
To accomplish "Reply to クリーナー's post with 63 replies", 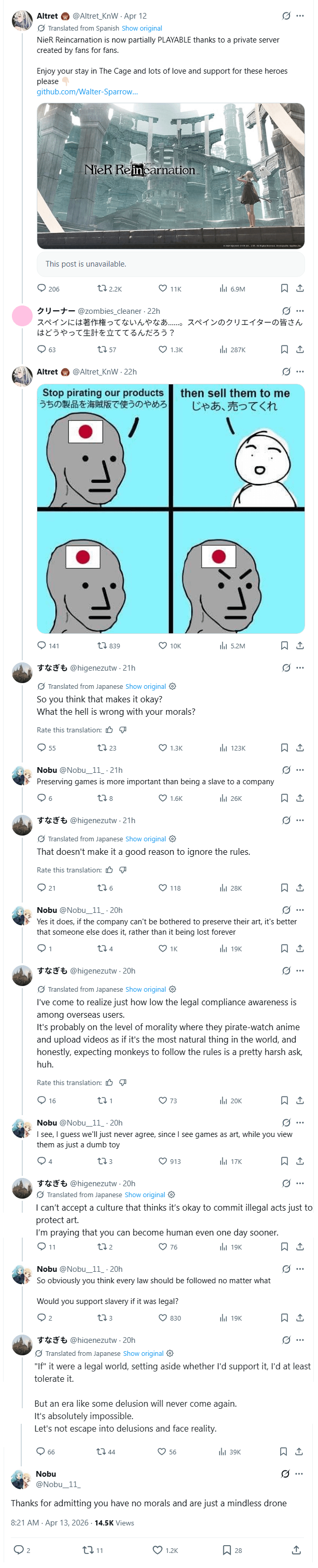I will (41, 350).
